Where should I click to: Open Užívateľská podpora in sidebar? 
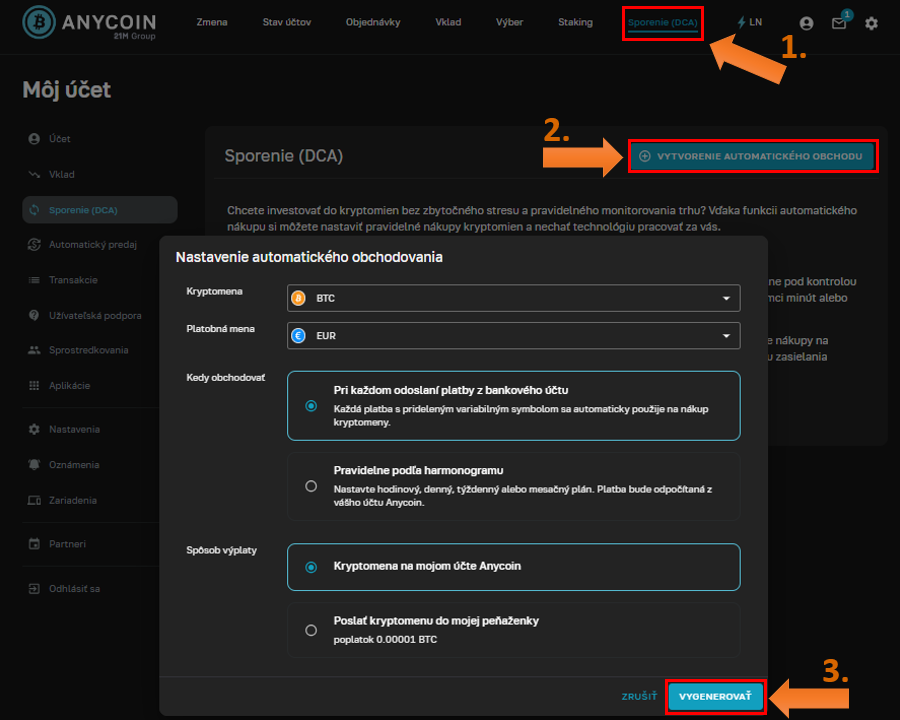click(94, 315)
